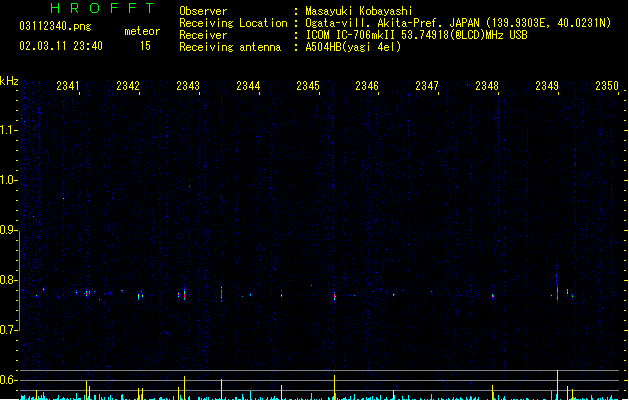Click the 2345 time axis label

(x=308, y=86)
